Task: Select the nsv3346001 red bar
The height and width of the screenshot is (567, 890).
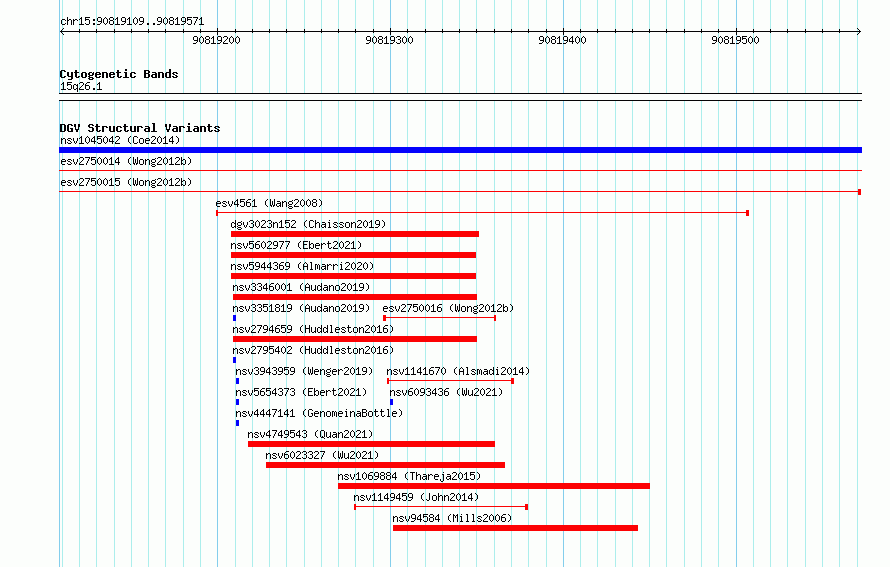Action: pos(355,297)
